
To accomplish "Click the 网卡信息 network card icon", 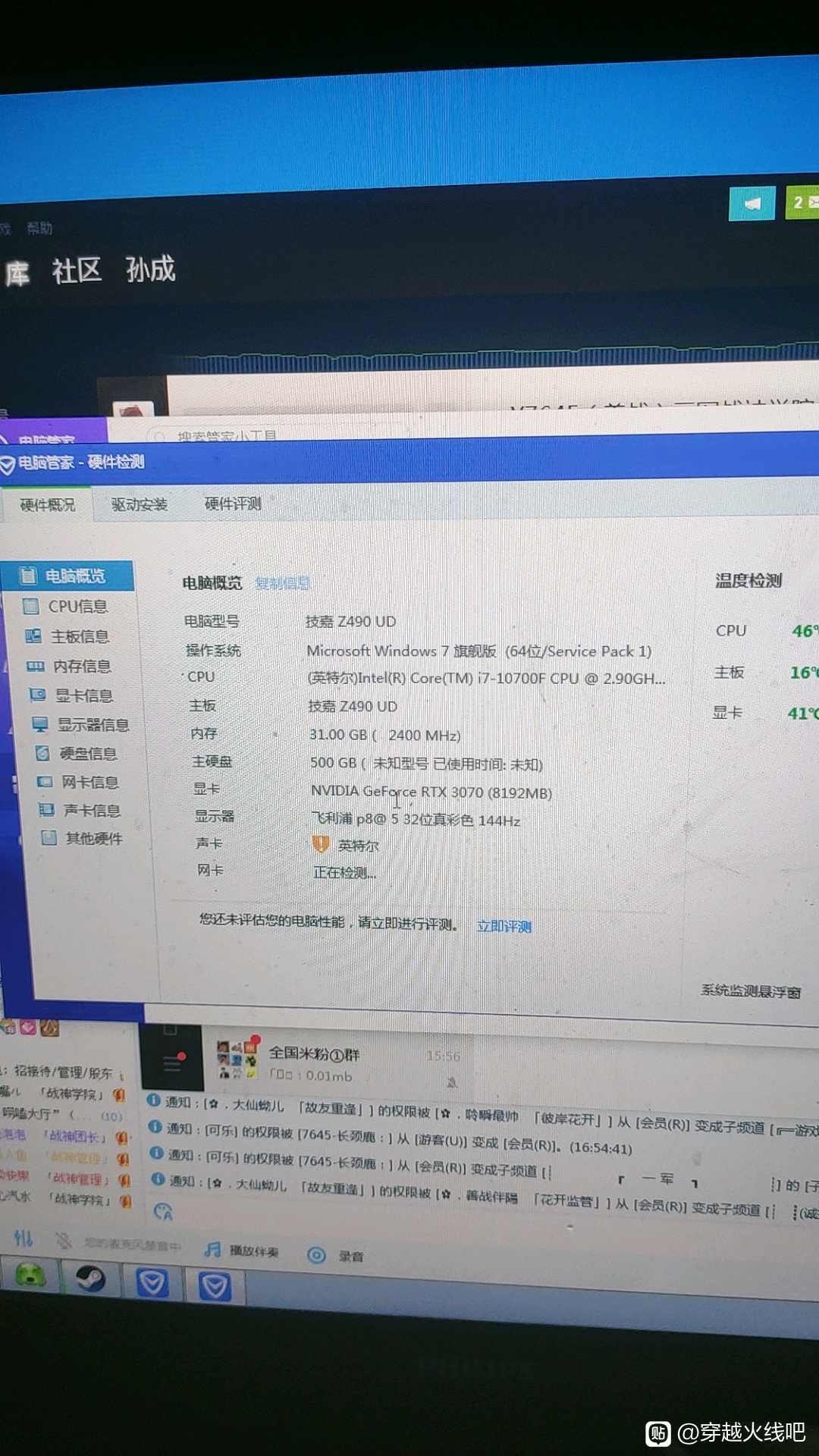I will 45,781.
